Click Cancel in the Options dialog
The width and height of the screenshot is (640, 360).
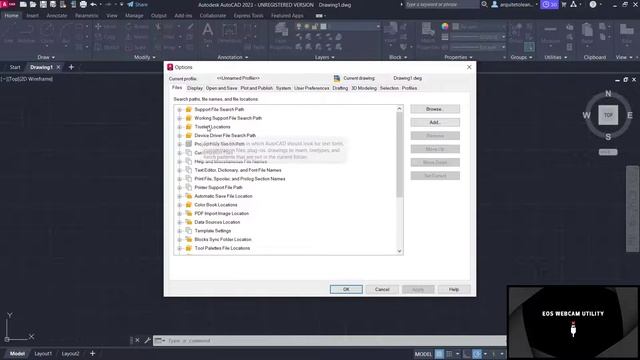pos(382,289)
